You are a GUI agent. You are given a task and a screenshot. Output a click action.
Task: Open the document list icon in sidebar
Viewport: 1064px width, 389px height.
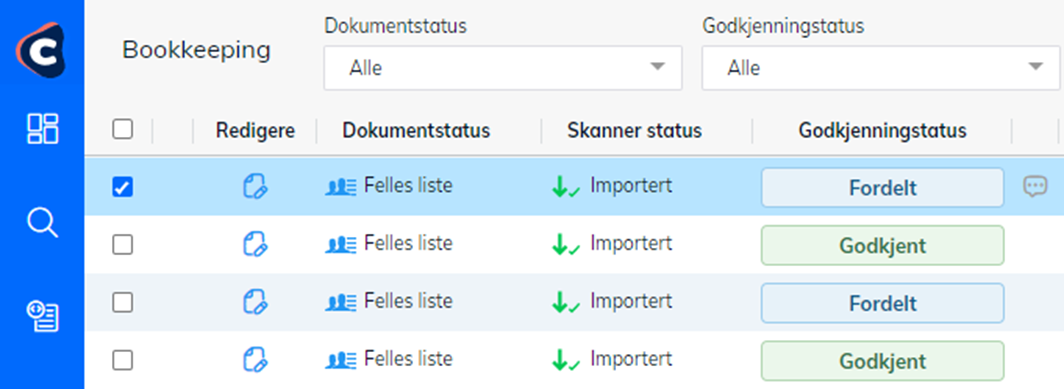tap(42, 316)
